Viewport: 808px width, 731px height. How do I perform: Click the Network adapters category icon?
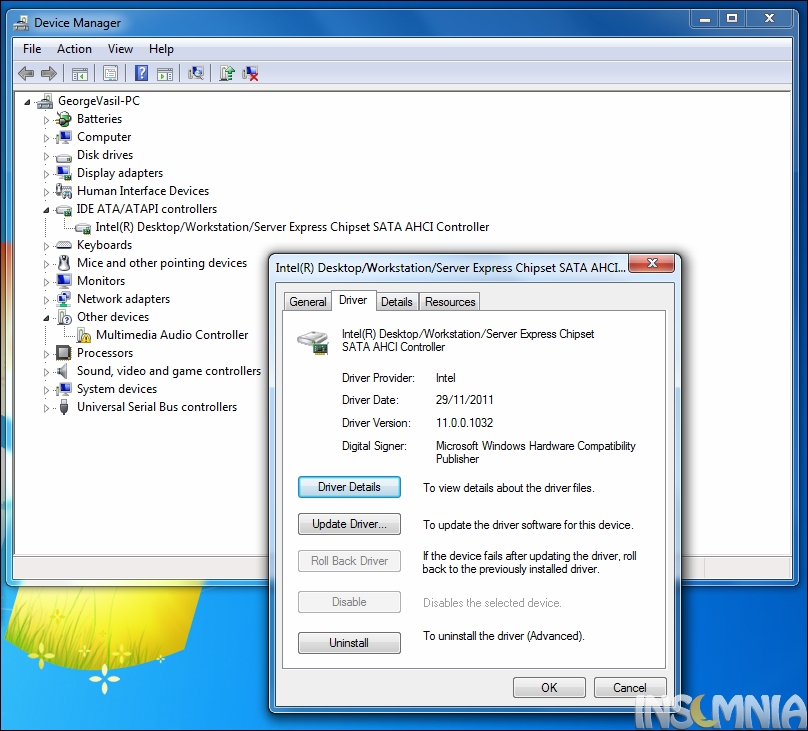63,299
